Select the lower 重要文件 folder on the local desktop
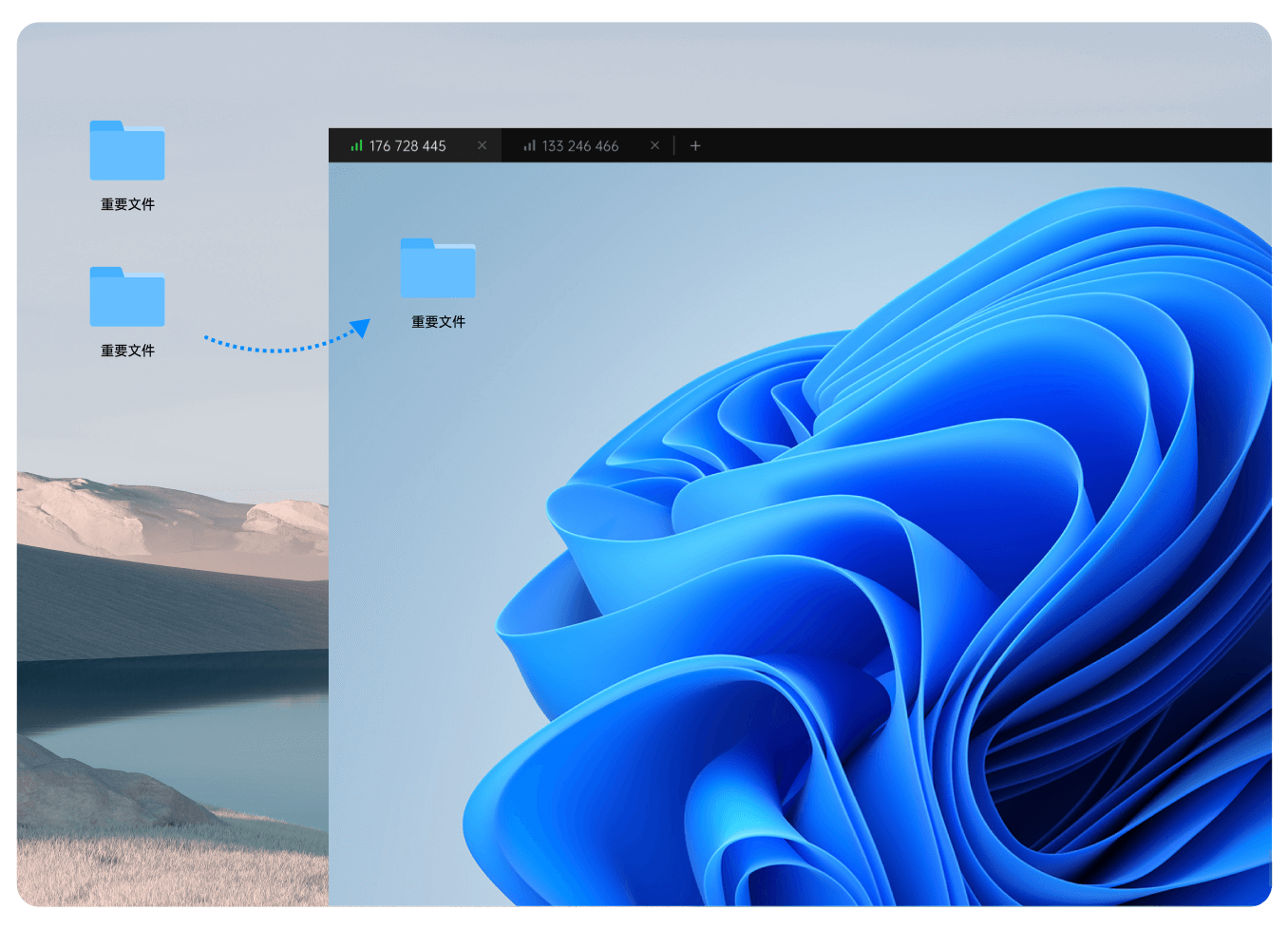 click(127, 296)
